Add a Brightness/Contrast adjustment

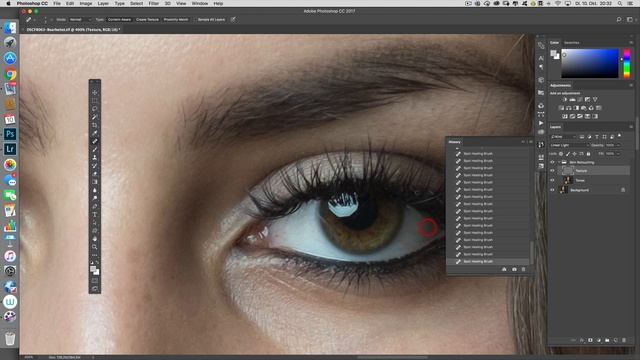pyautogui.click(x=565, y=99)
